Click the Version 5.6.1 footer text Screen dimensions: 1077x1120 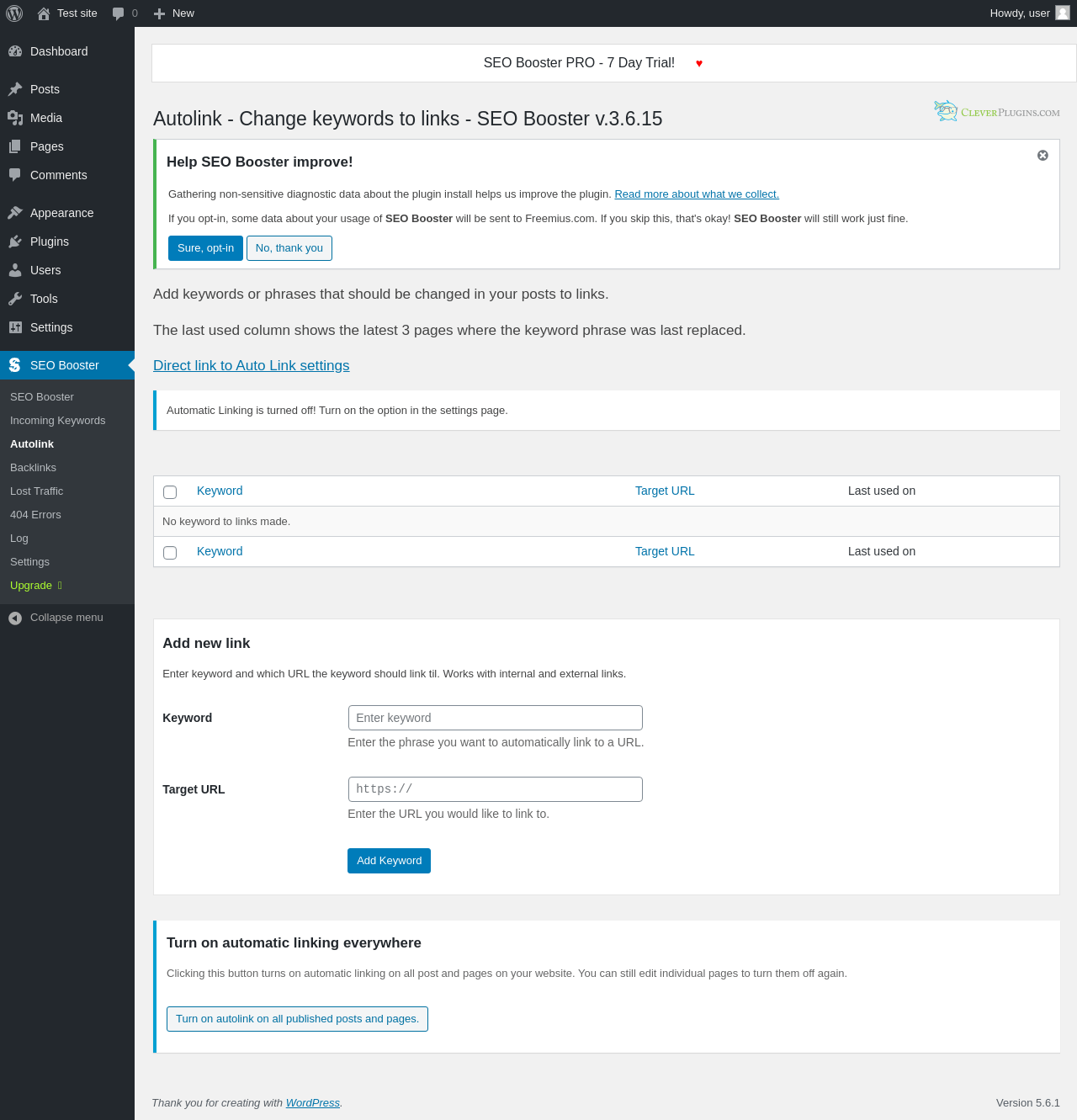point(1028,1103)
